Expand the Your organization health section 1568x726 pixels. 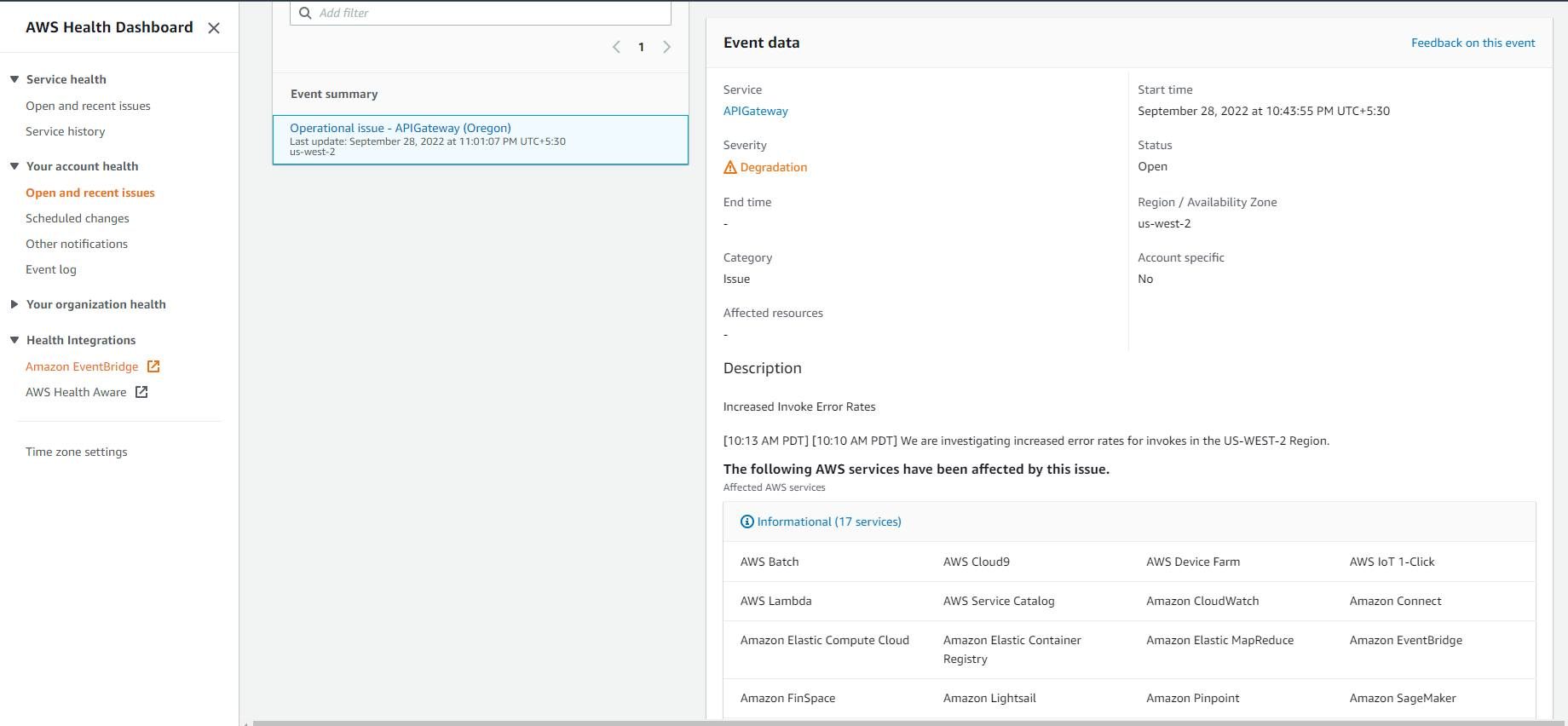(x=14, y=304)
